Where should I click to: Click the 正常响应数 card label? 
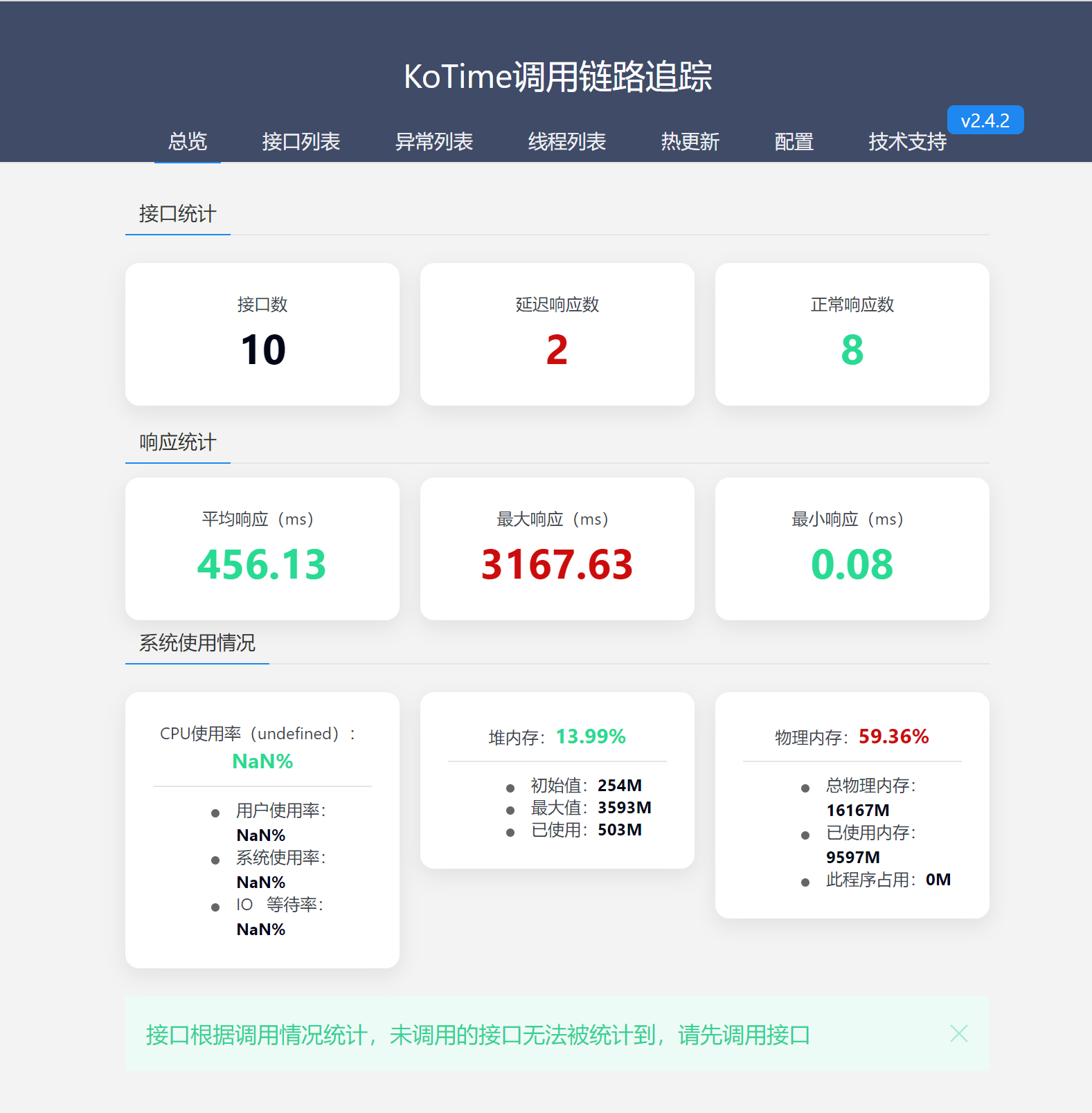[852, 305]
